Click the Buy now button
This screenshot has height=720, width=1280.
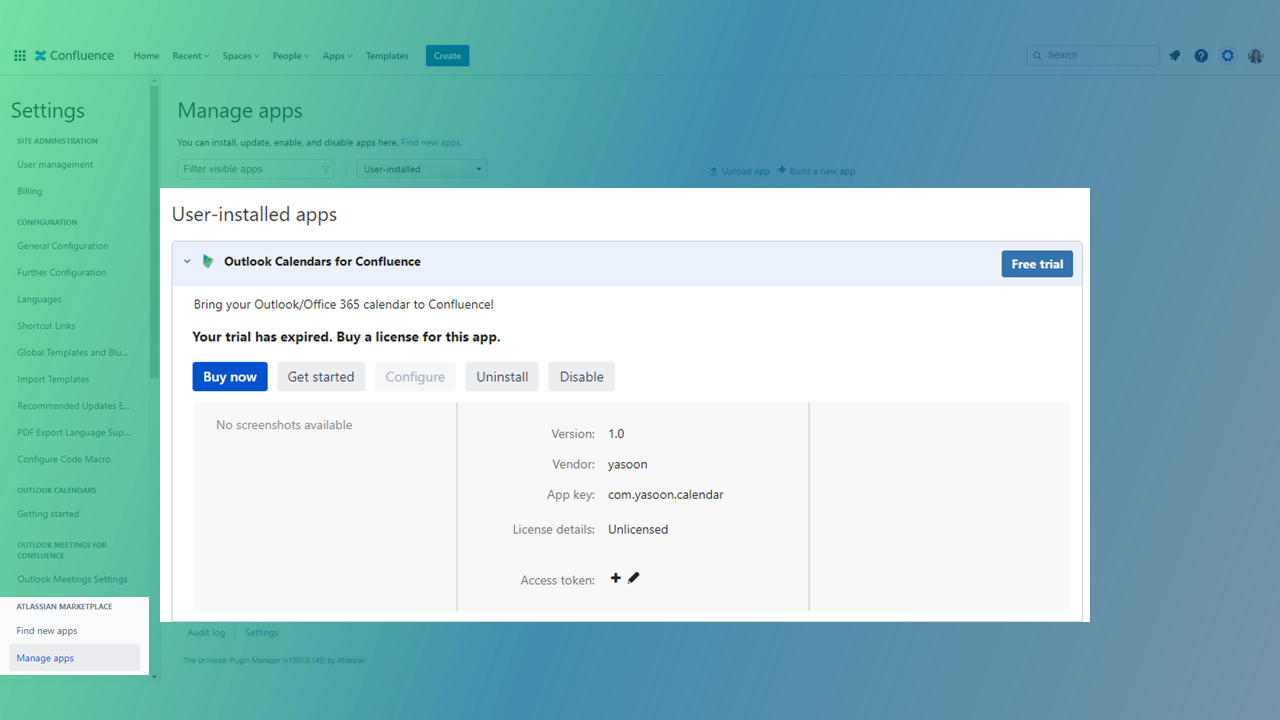(x=229, y=376)
